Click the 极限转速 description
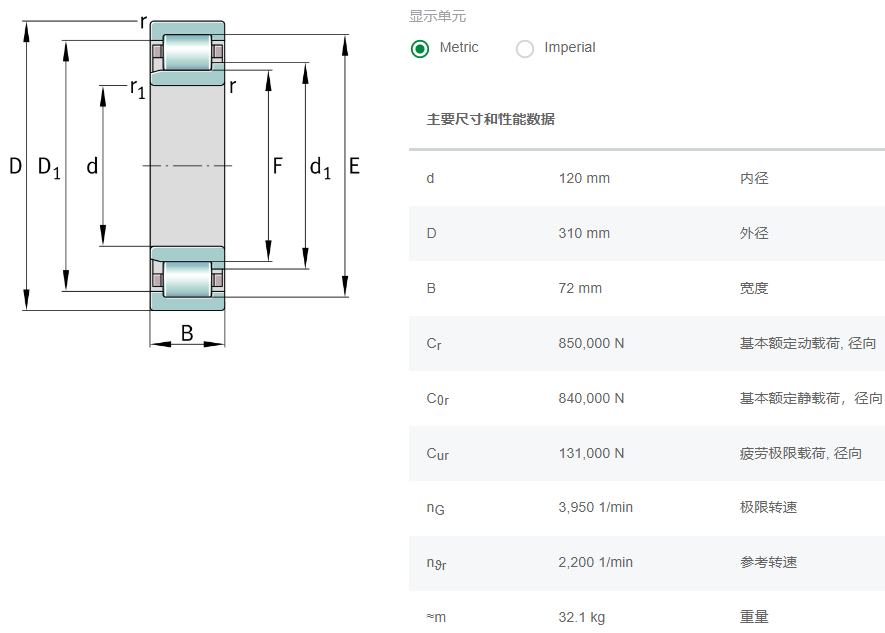This screenshot has height=633, width=885. (768, 507)
